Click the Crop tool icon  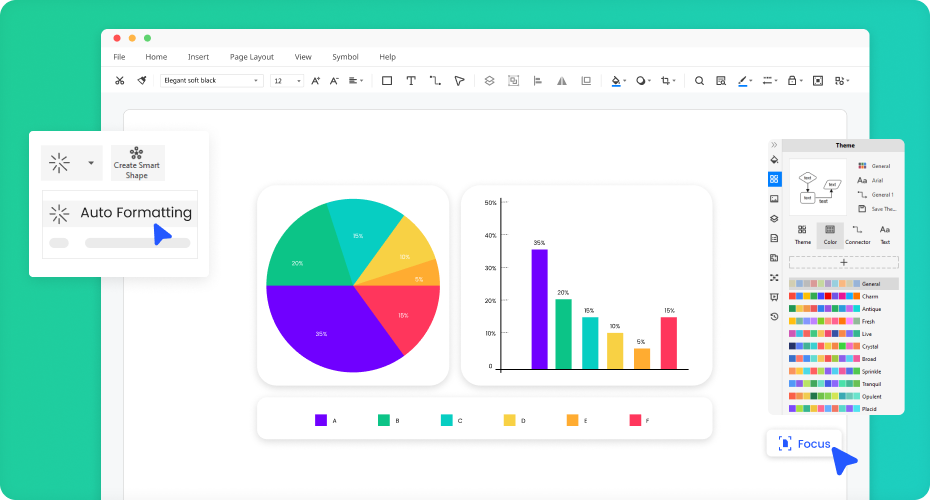[x=666, y=80]
